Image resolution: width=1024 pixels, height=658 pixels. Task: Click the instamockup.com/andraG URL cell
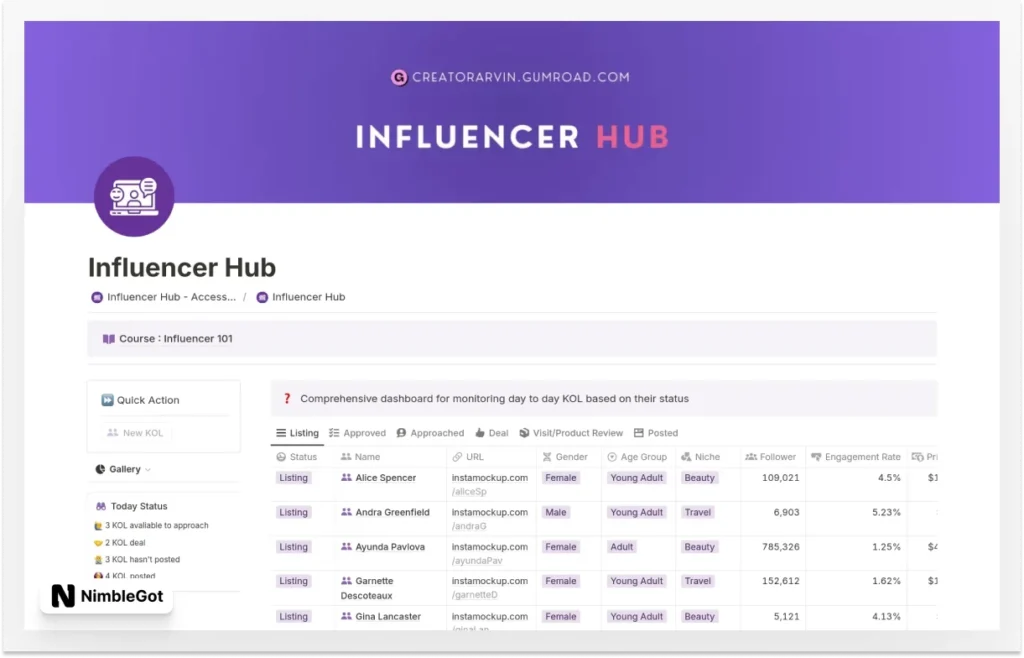coord(489,518)
